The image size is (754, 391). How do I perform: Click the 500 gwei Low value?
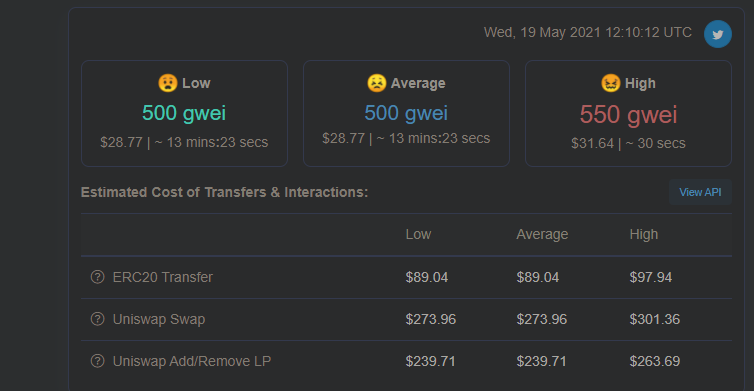[184, 114]
